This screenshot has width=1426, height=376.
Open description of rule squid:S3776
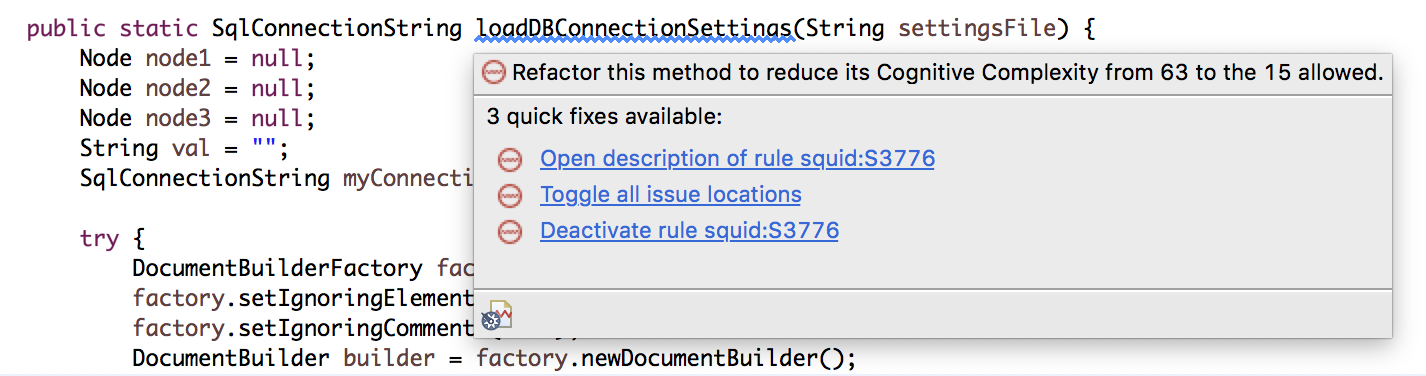(x=737, y=159)
